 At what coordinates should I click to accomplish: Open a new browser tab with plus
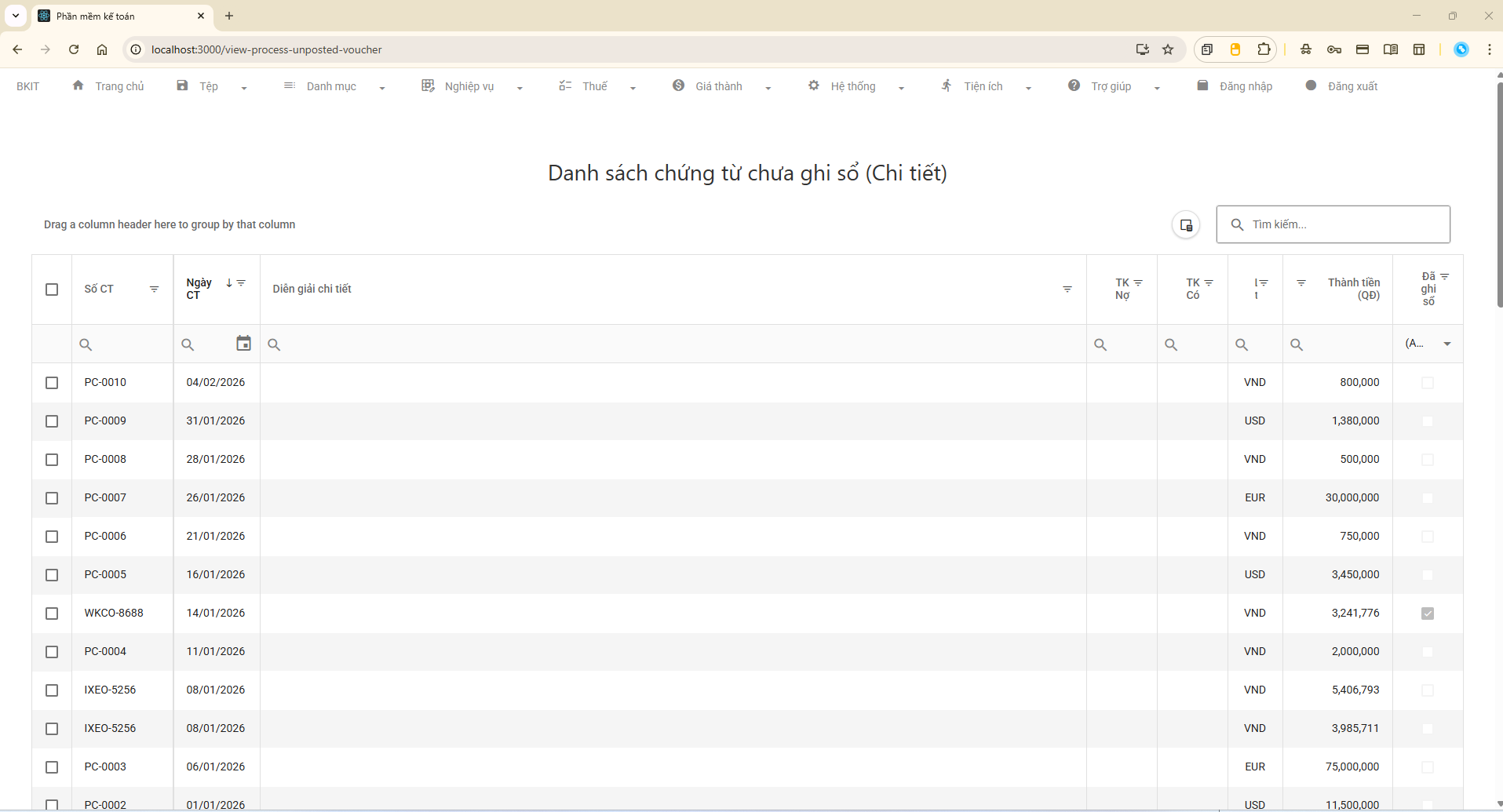229,16
